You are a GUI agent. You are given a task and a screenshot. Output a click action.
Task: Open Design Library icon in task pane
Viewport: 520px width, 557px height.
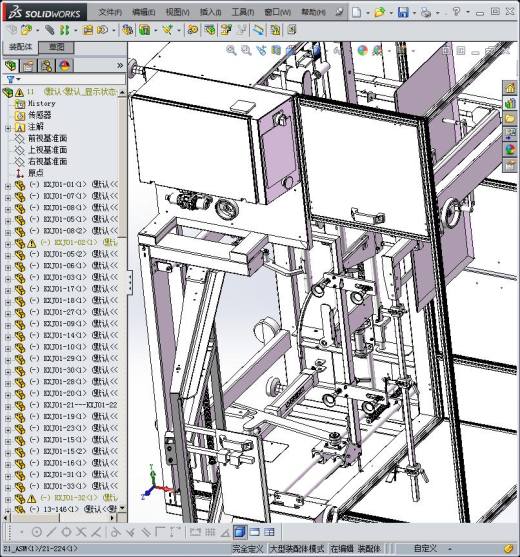510,103
